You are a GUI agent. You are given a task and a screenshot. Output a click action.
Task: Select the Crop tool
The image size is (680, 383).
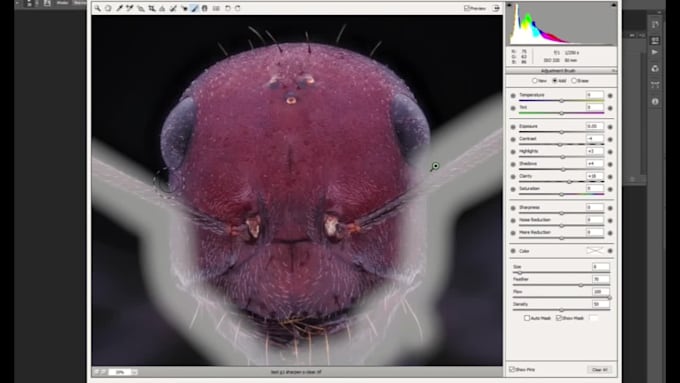pyautogui.click(x=152, y=8)
